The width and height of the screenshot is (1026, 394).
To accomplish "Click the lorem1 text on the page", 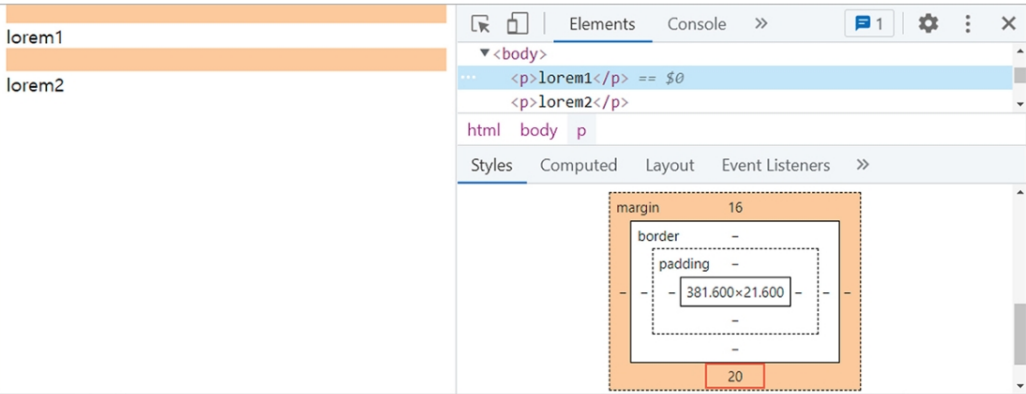I will [34, 37].
